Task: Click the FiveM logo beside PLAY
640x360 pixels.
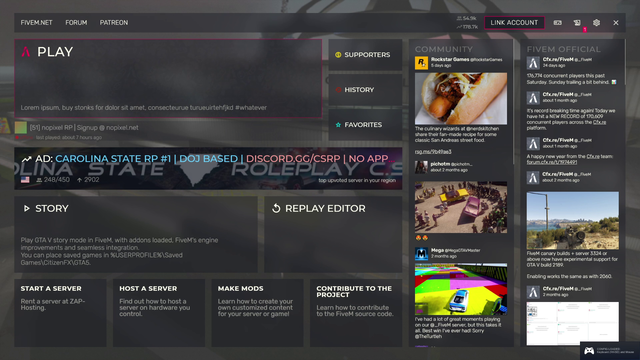Action: click(26, 51)
